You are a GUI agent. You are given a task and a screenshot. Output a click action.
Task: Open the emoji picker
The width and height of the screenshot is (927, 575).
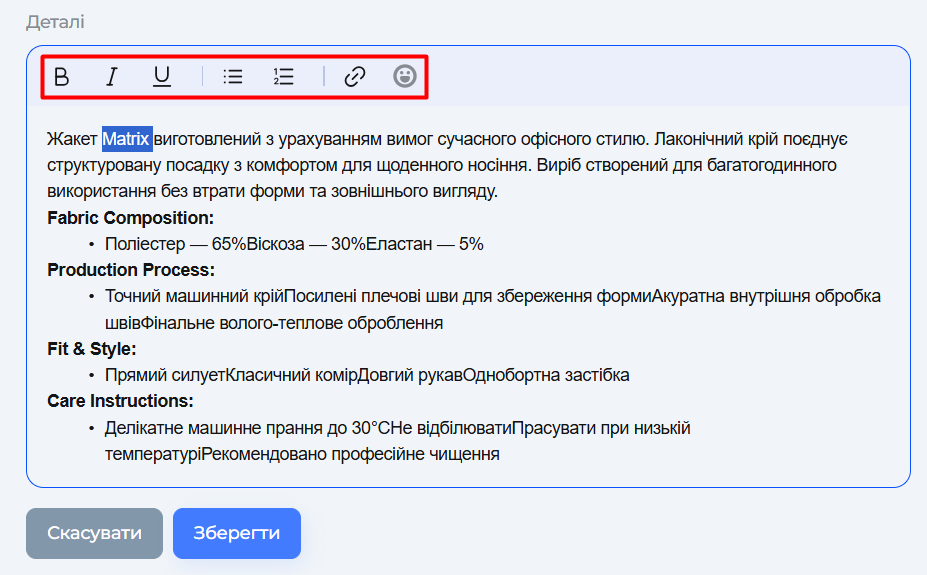404,77
